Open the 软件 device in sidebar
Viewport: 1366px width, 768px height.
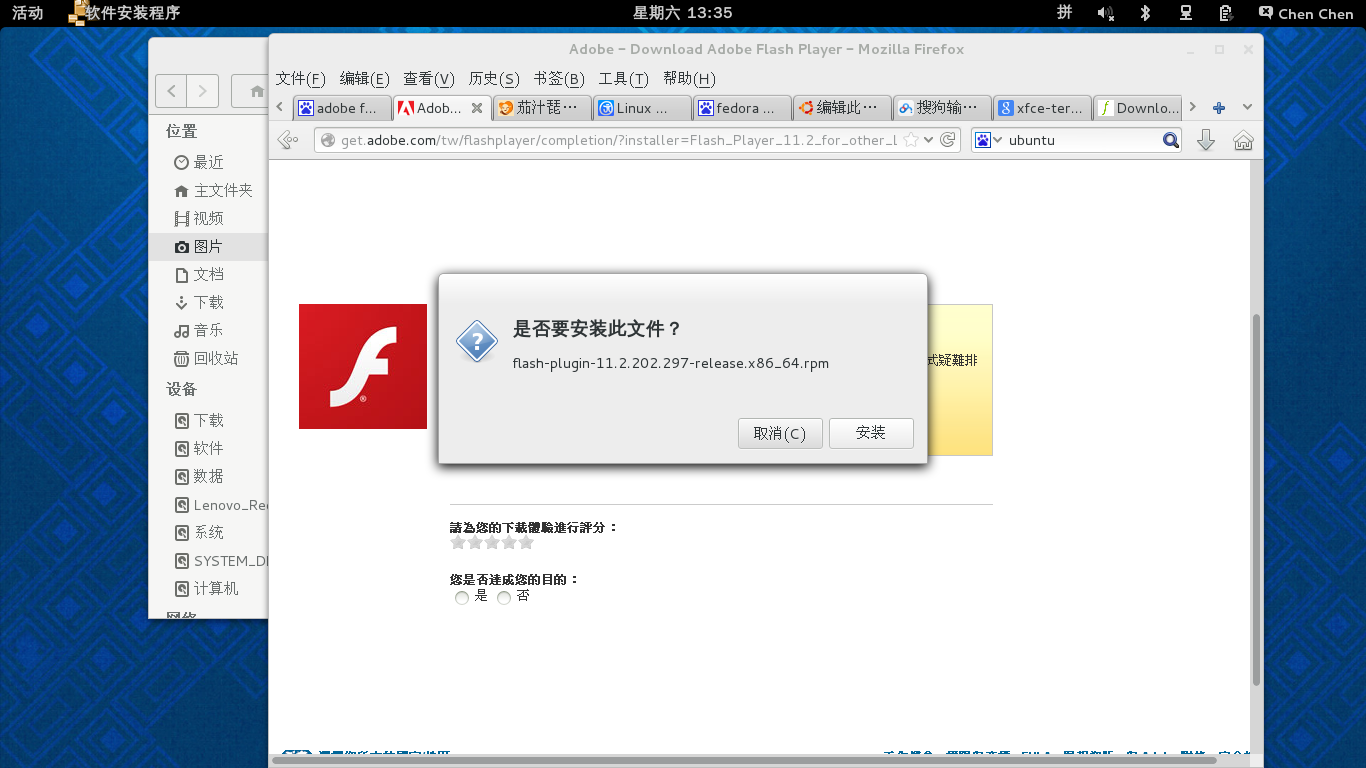(207, 448)
